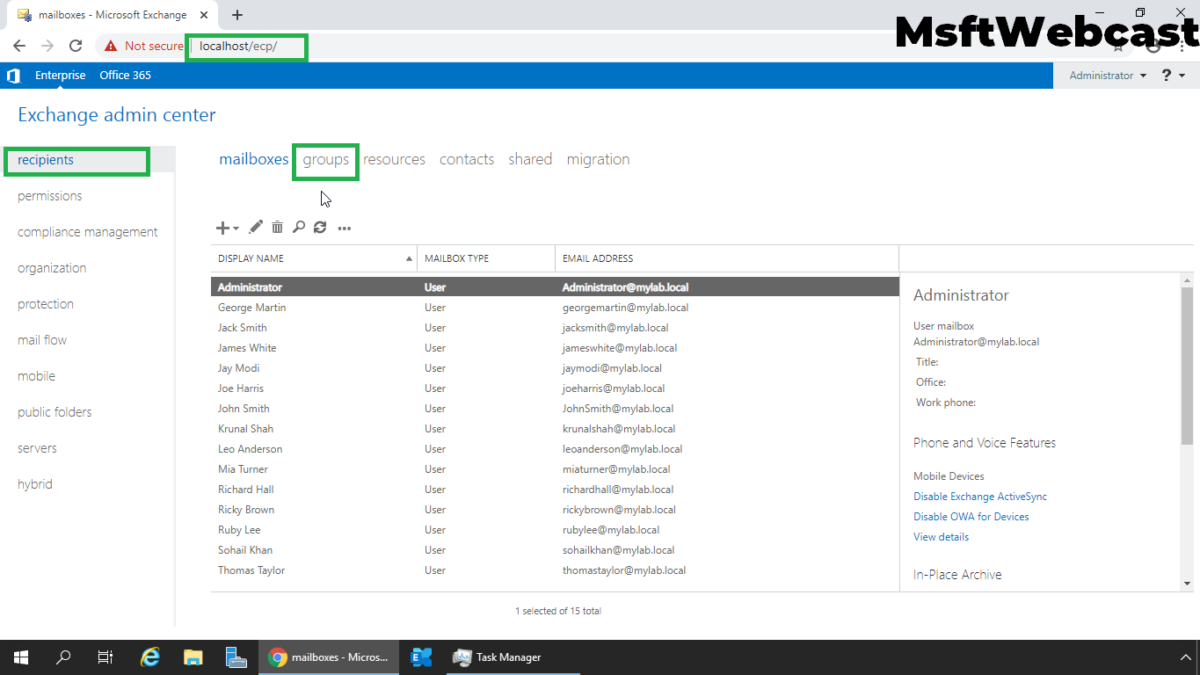
Task: Select permissions in the left navigation
Action: (50, 195)
